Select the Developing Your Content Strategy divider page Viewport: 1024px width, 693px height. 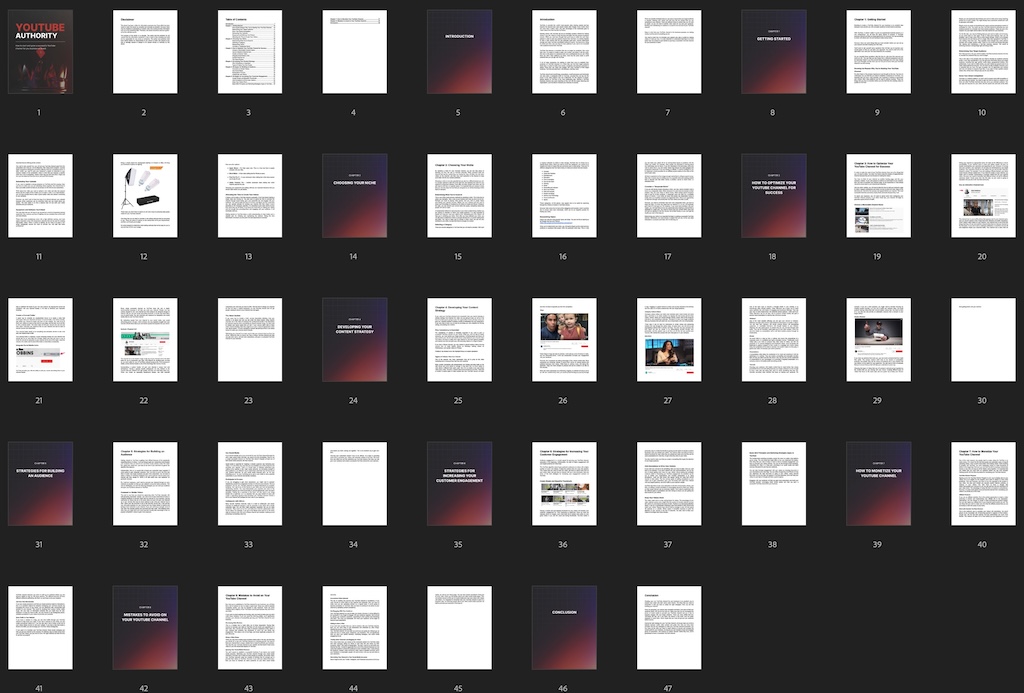click(354, 339)
